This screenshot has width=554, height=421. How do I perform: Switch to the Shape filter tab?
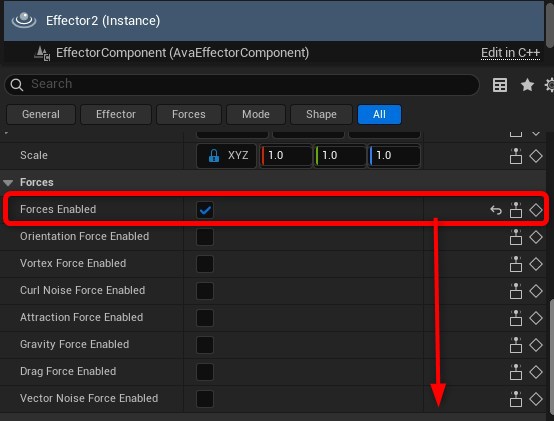coord(321,114)
